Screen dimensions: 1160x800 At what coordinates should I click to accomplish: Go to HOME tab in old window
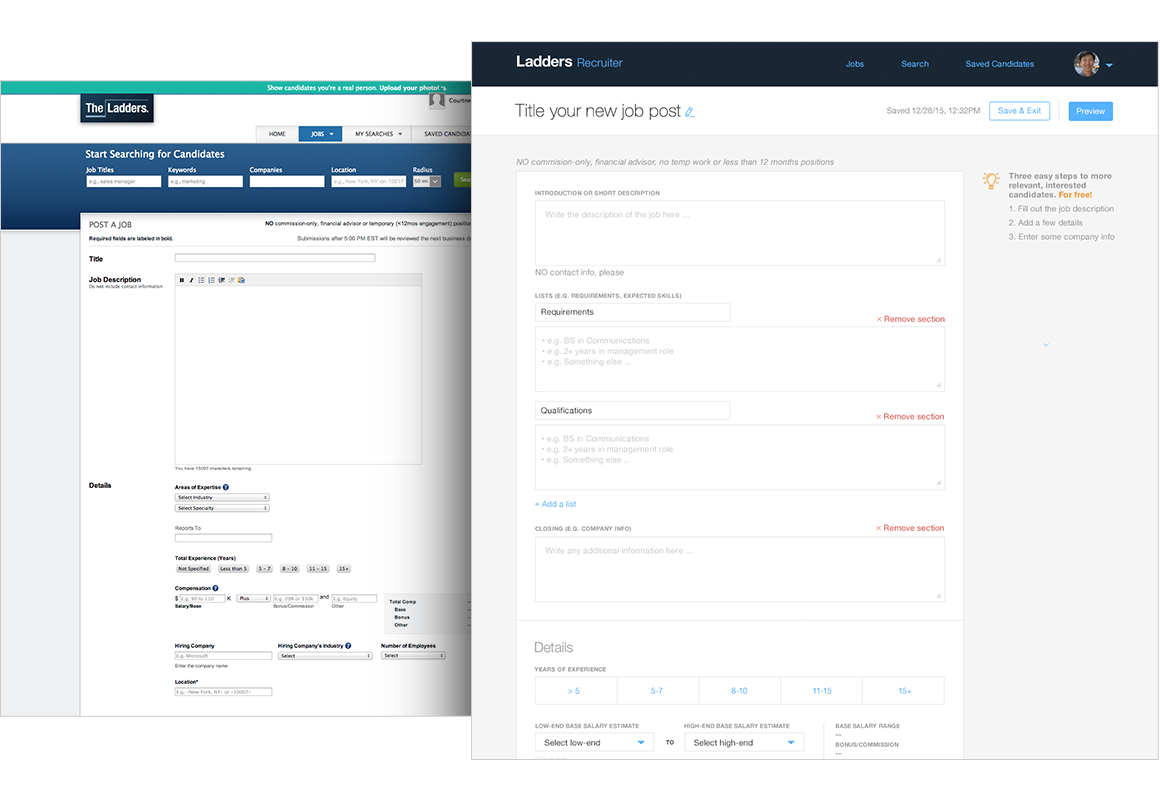(x=277, y=134)
